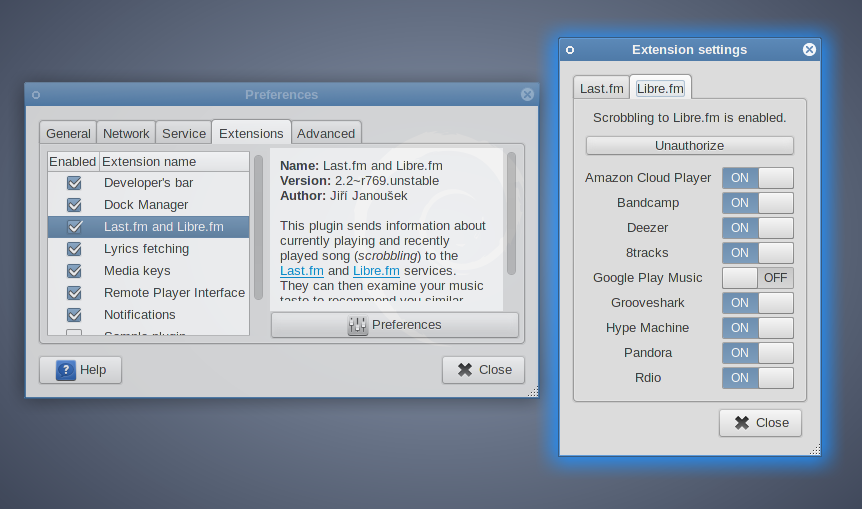
Task: Go to the Advanced tab
Action: point(326,134)
